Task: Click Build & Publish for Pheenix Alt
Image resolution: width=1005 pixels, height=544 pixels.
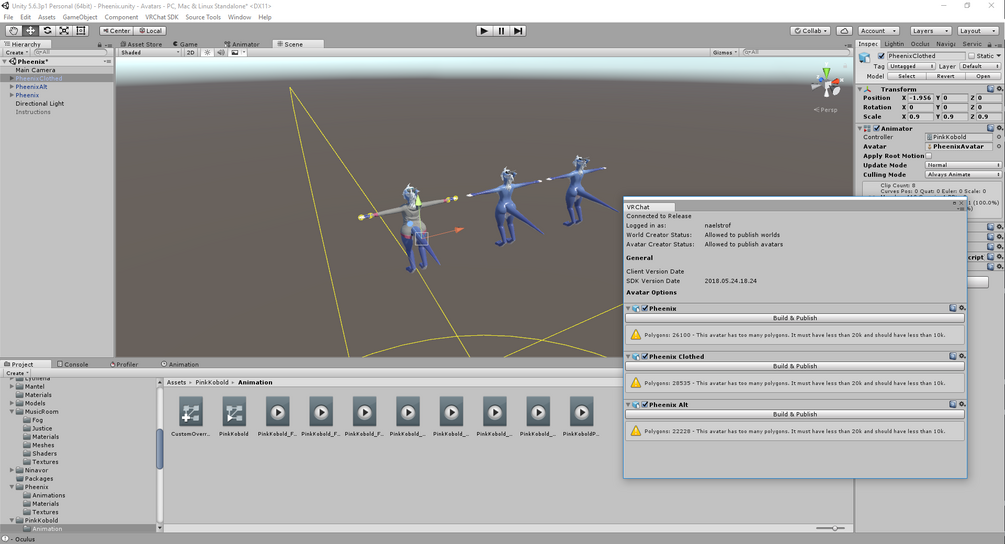Action: click(x=795, y=414)
